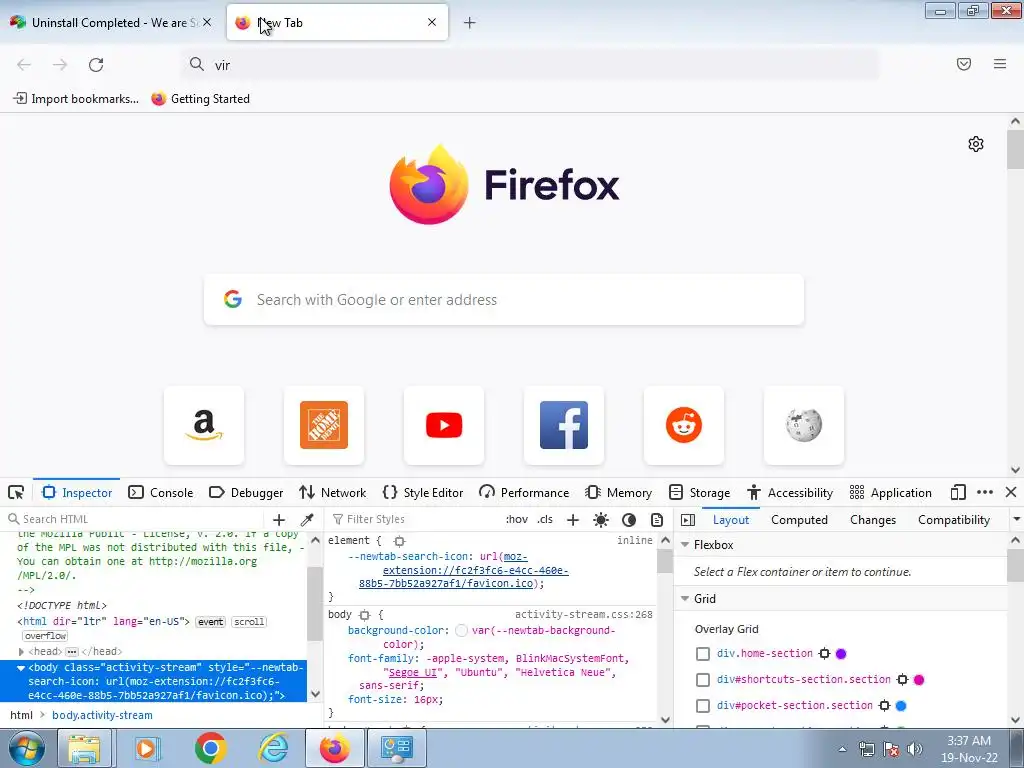
Task: Open the YouTube shortcut tile
Action: coord(444,425)
